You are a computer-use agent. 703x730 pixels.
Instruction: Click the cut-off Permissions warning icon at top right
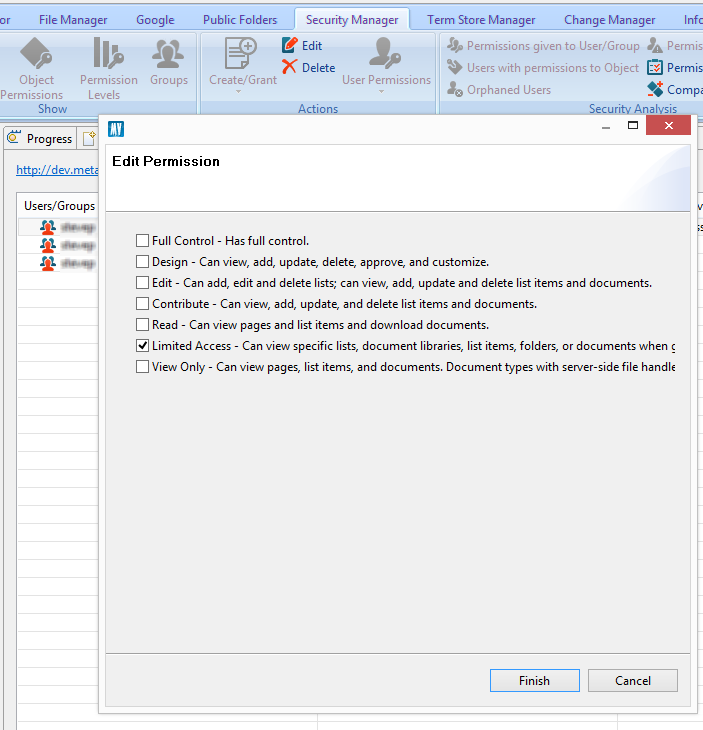click(655, 46)
